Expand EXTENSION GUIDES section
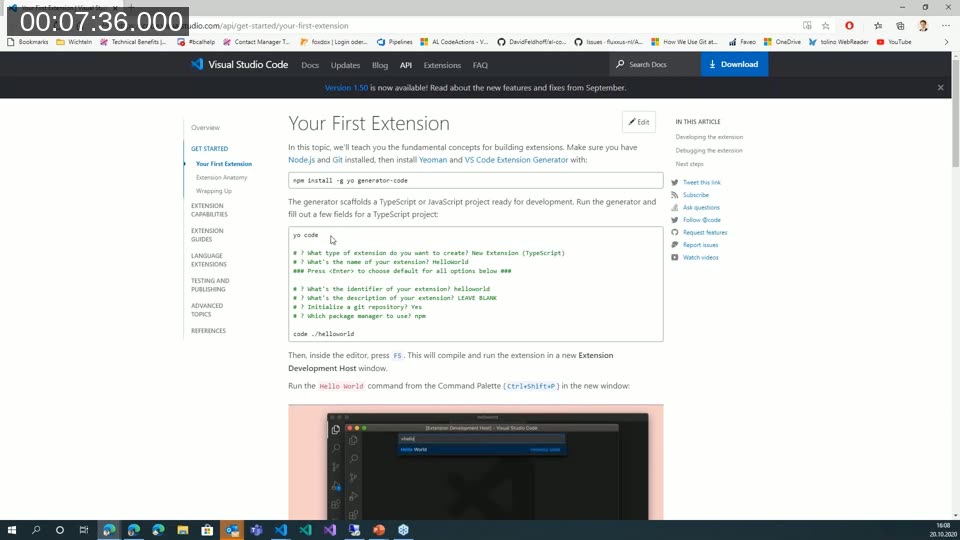Screen dimensions: 960x540 tap(207, 235)
